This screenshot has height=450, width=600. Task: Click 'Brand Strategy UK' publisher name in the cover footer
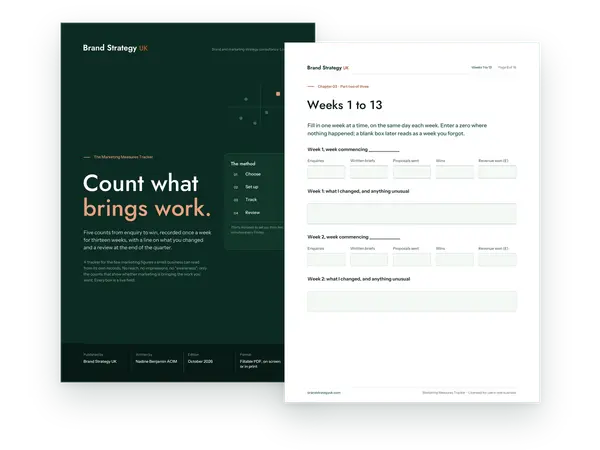point(100,361)
